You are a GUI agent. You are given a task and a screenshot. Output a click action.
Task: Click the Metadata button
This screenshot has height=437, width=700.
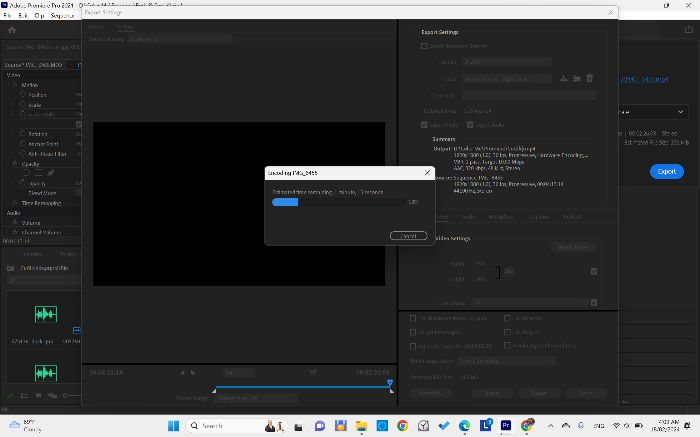coord(429,393)
